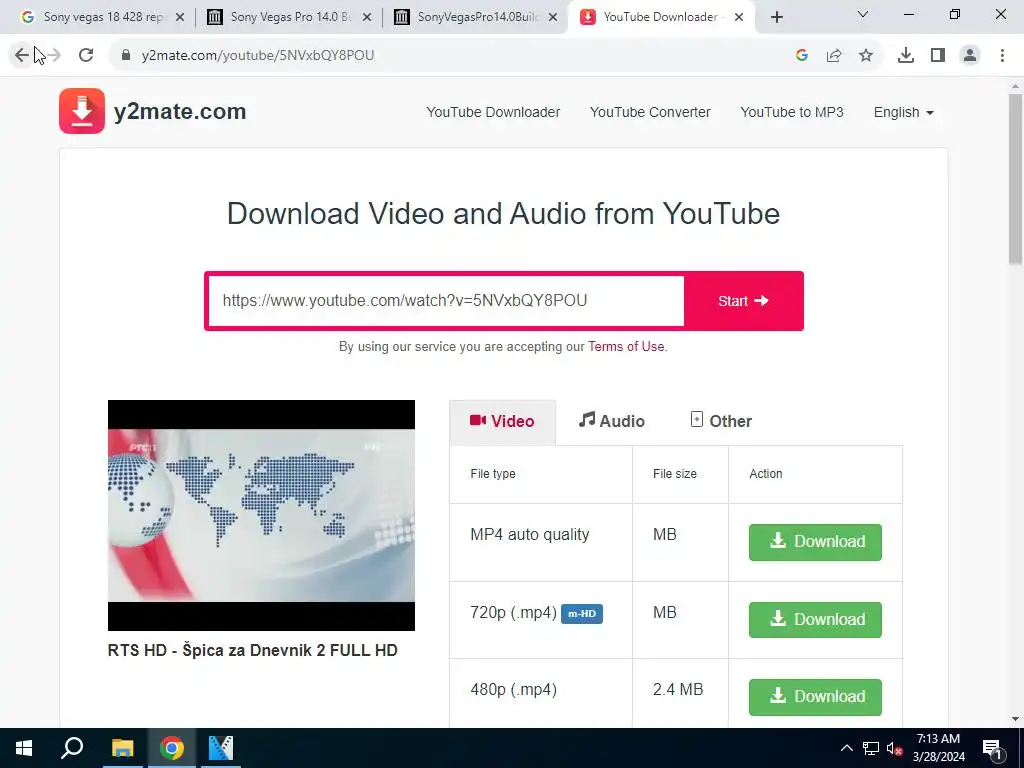Open Windows taskbar search

[72, 748]
